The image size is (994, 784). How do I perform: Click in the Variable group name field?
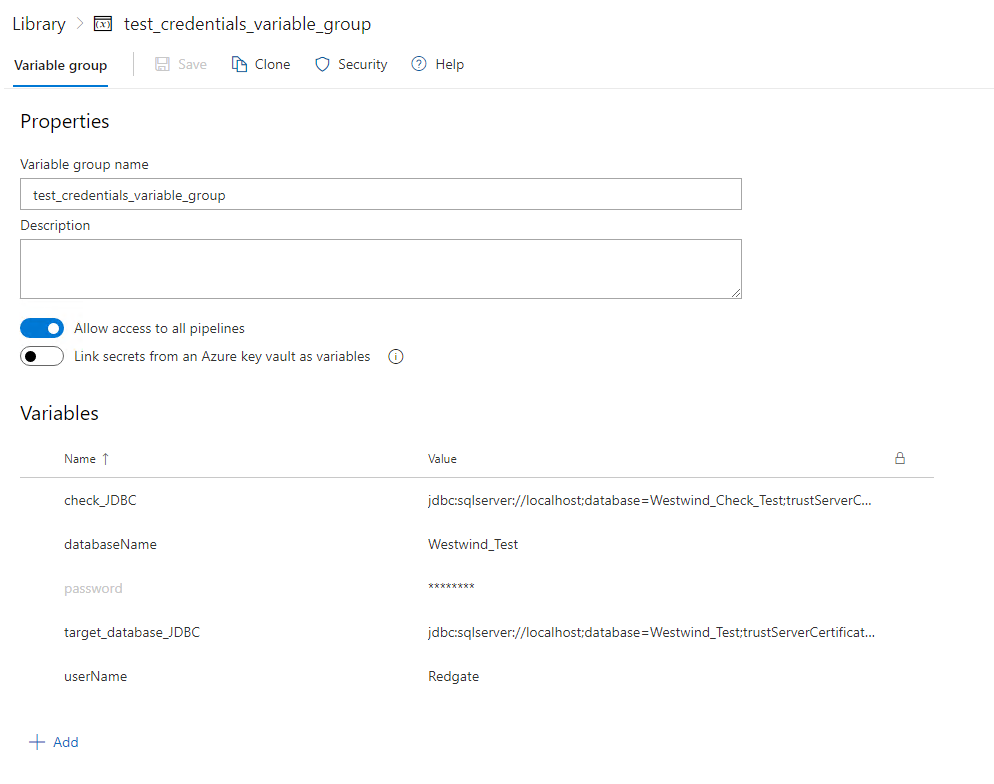point(380,194)
